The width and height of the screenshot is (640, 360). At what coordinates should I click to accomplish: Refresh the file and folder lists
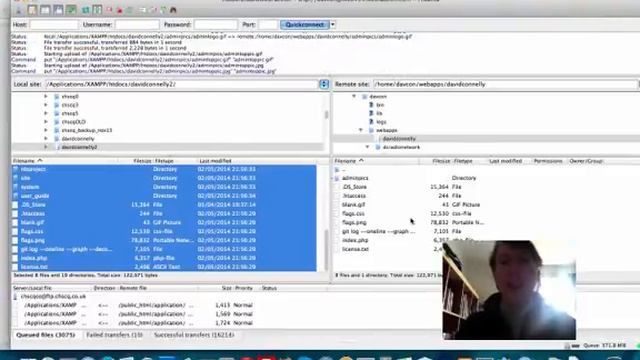click(x=86, y=10)
